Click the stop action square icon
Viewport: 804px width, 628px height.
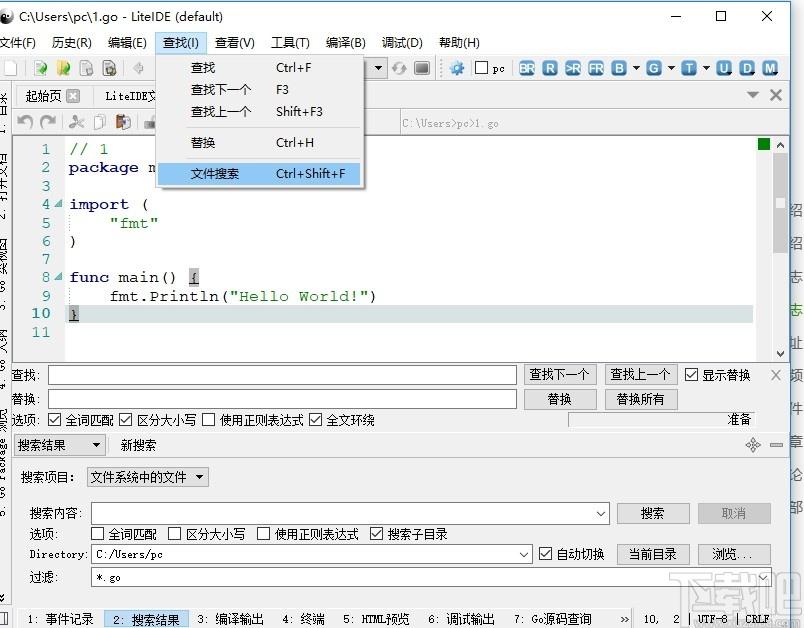[422, 68]
